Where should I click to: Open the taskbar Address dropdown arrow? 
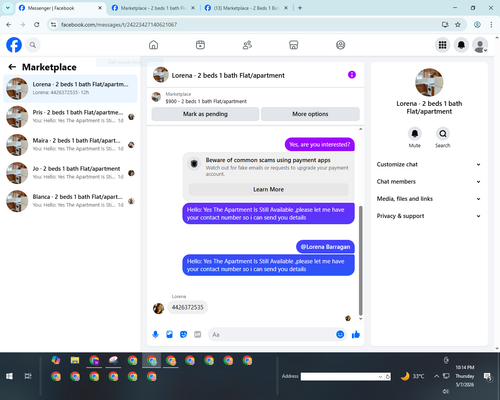[x=380, y=377]
